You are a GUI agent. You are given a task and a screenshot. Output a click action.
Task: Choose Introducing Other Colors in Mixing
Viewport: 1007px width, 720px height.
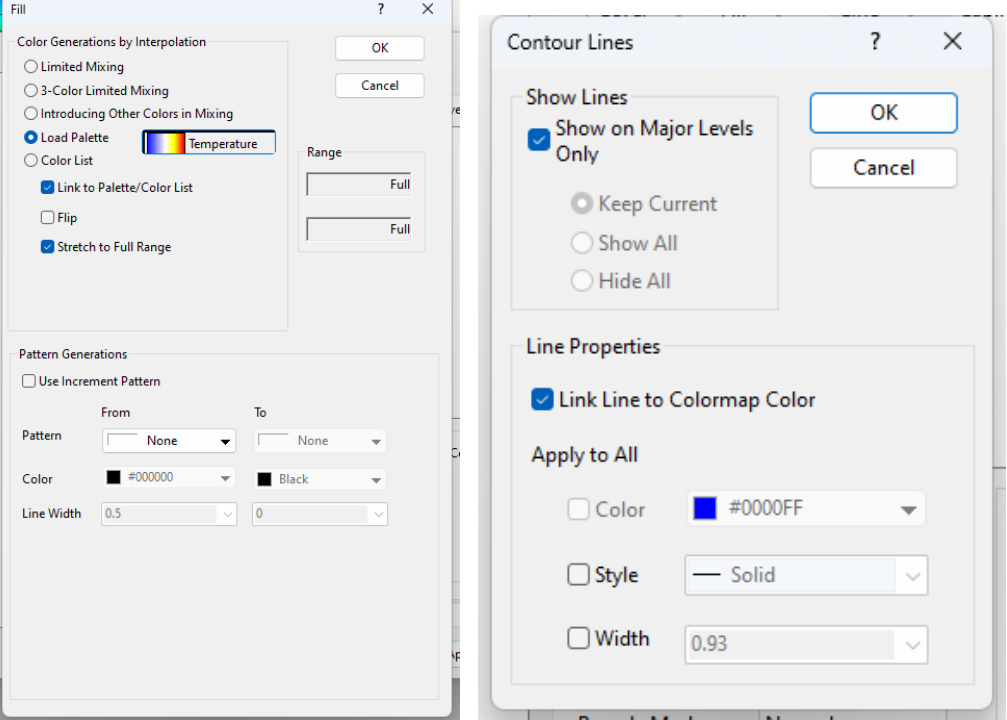pyautogui.click(x=31, y=114)
